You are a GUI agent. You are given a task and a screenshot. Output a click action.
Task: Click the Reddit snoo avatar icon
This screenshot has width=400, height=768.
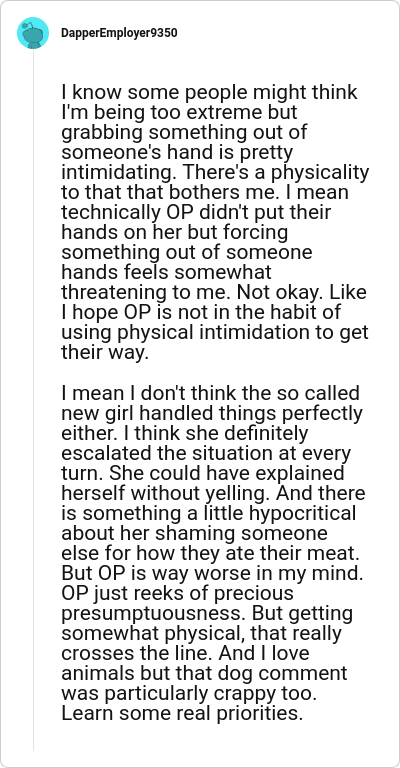33,33
